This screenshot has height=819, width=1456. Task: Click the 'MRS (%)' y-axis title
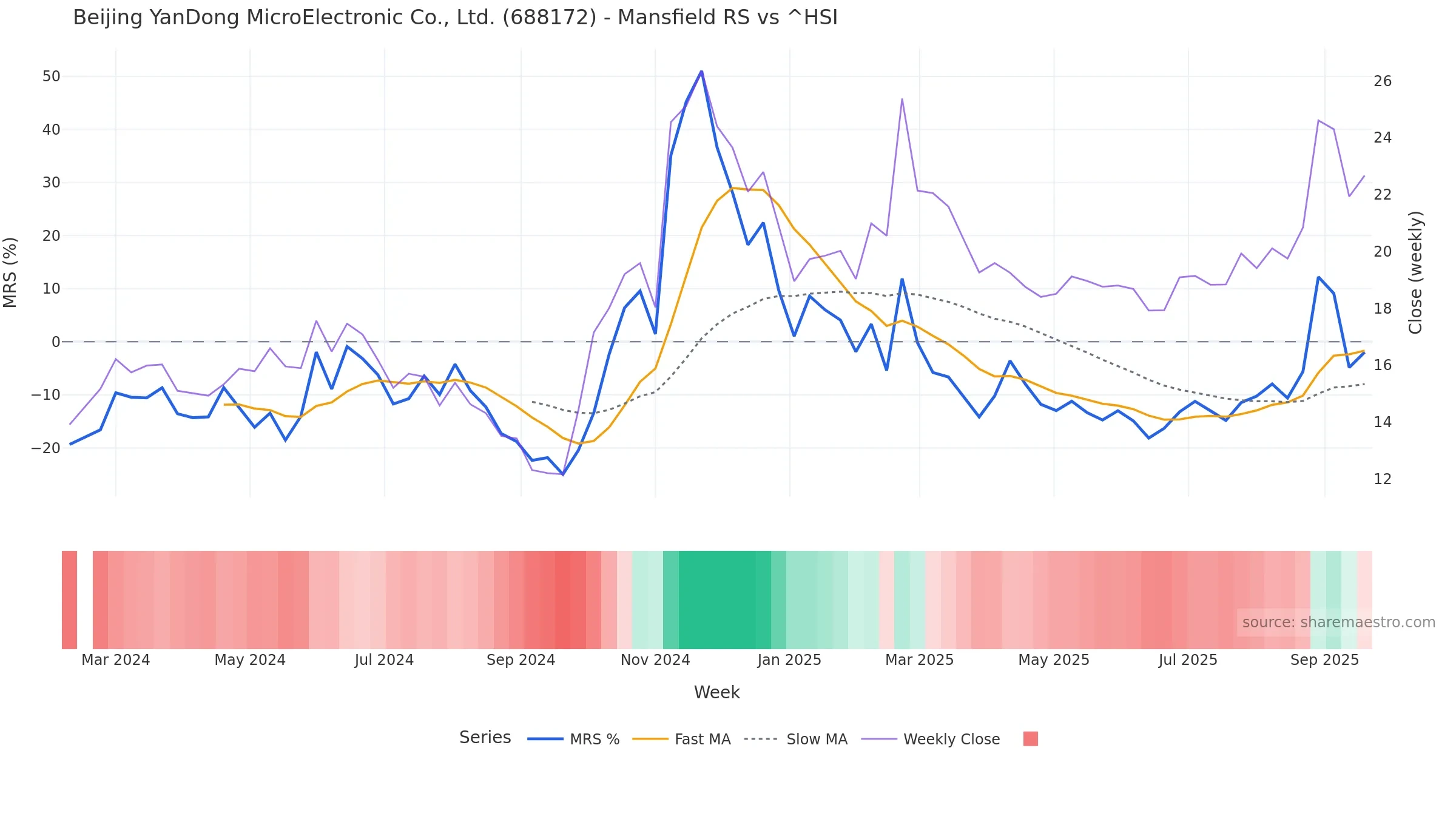(10, 272)
